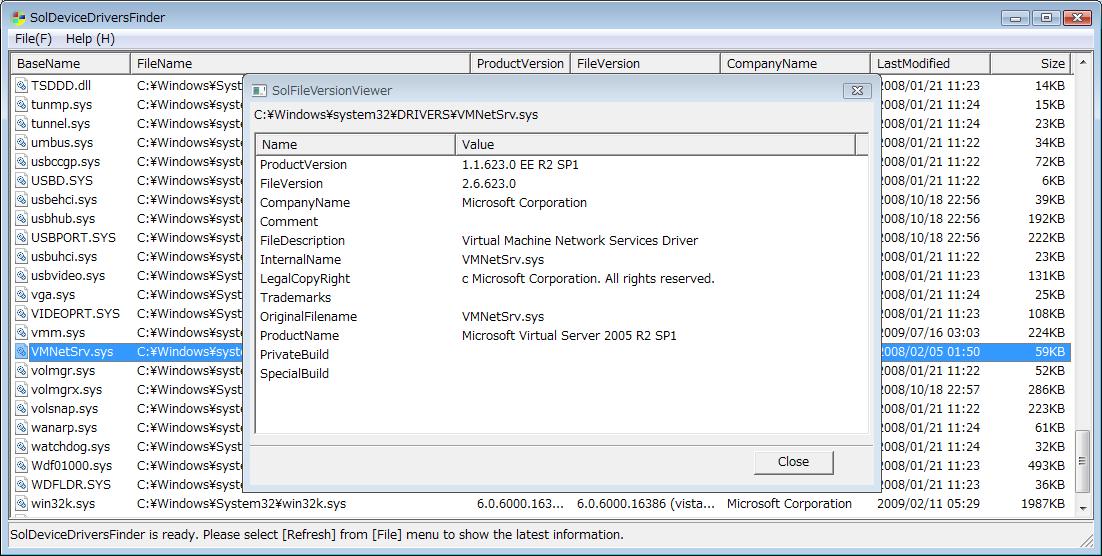Click the watchdog.sys file icon
The image size is (1102, 556).
coord(21,446)
